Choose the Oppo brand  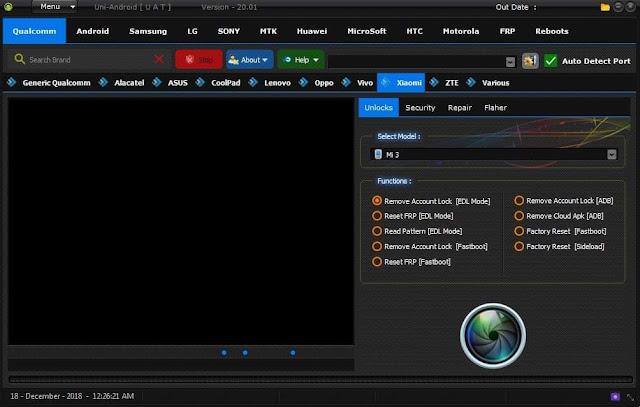(324, 83)
